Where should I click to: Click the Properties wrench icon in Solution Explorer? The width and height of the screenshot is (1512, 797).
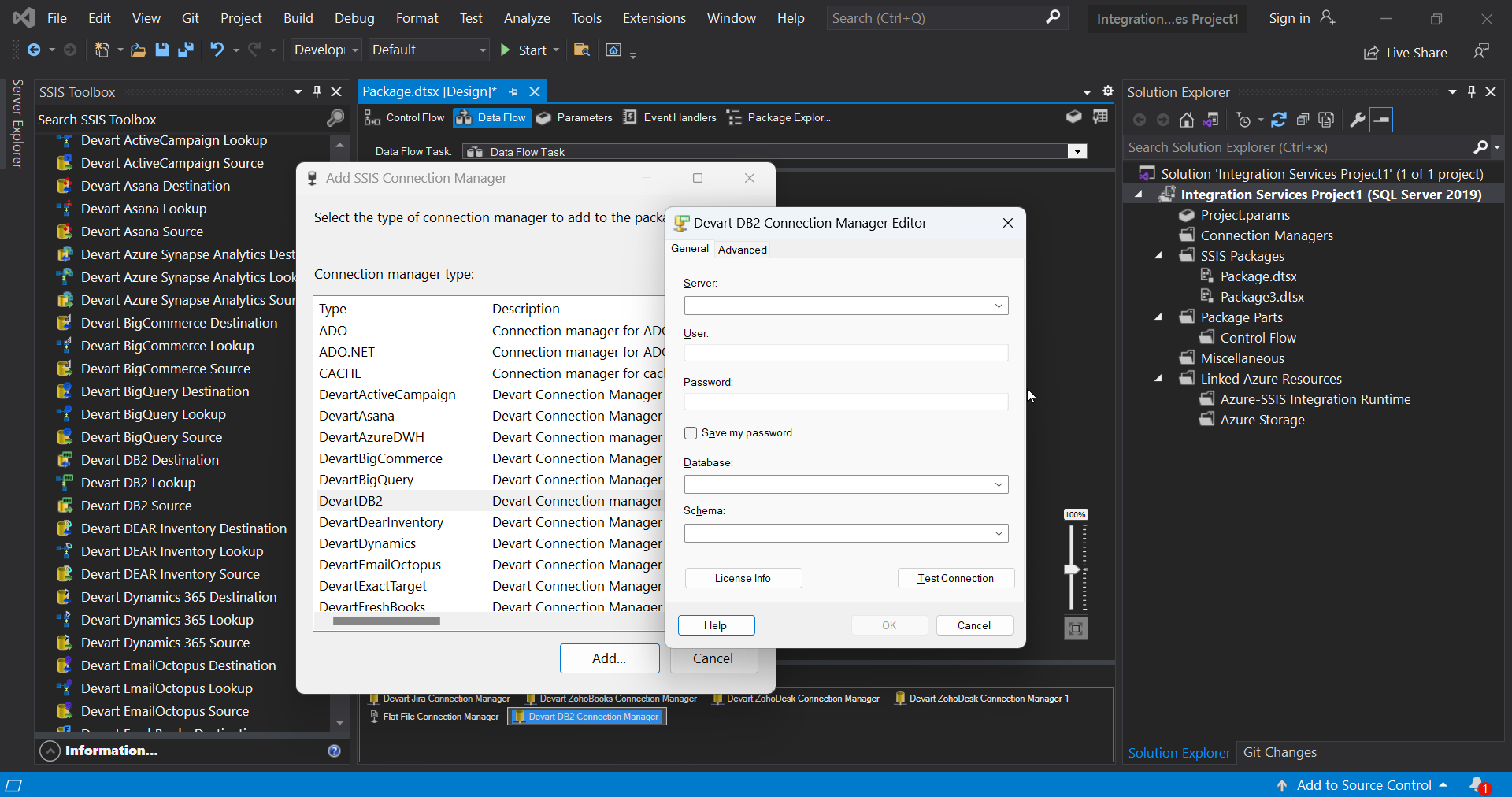1357,120
